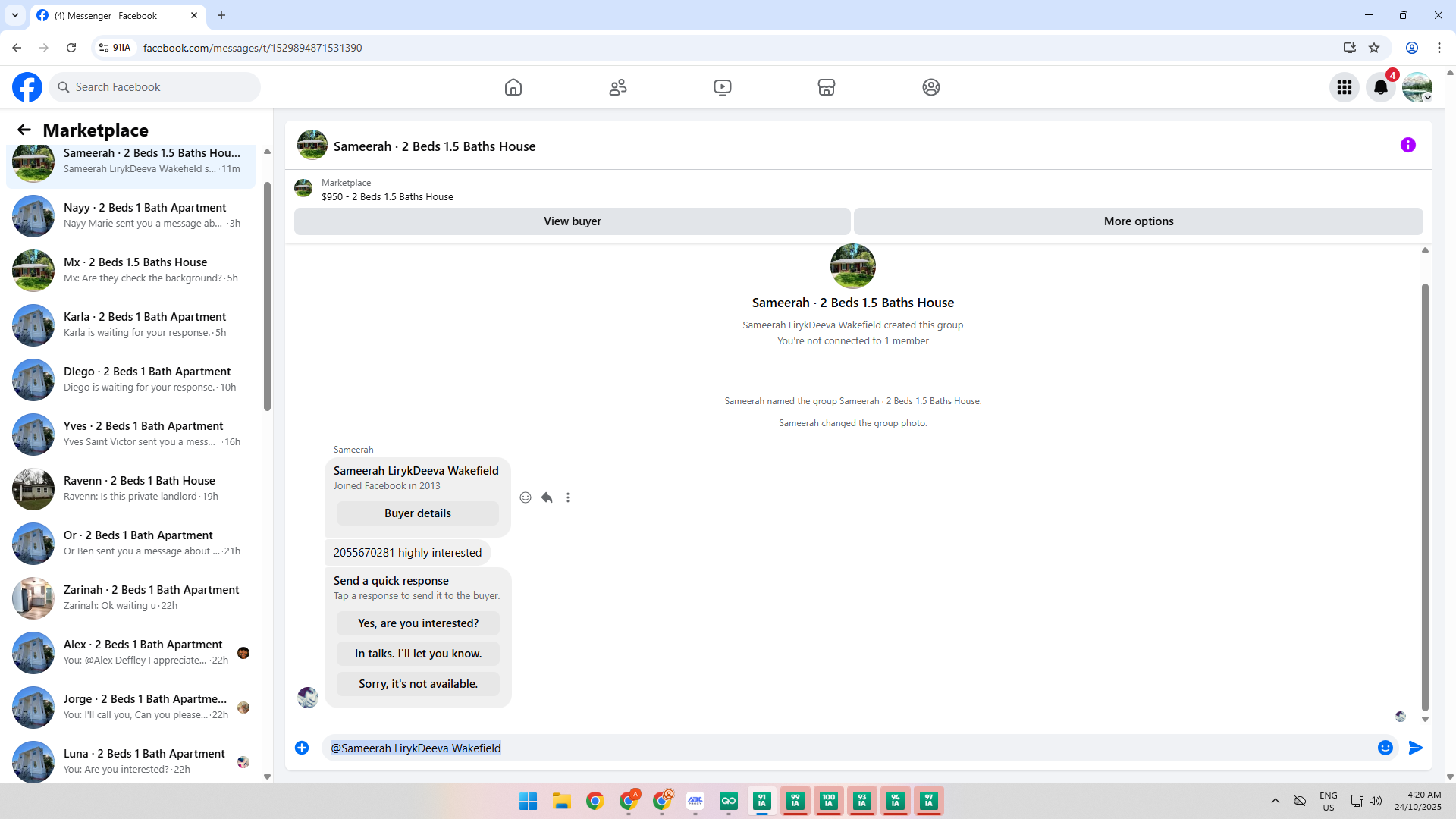1456x819 pixels.
Task: Click the conversation list scrollbar
Action: tap(267, 296)
